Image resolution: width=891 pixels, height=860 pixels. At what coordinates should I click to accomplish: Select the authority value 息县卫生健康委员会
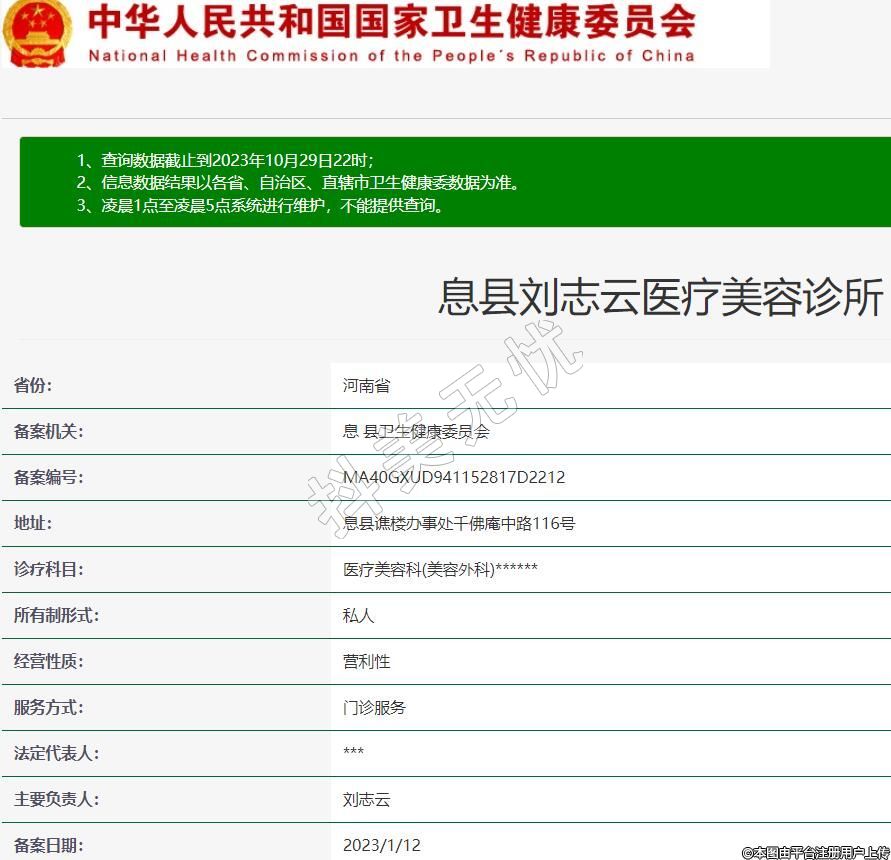click(416, 431)
